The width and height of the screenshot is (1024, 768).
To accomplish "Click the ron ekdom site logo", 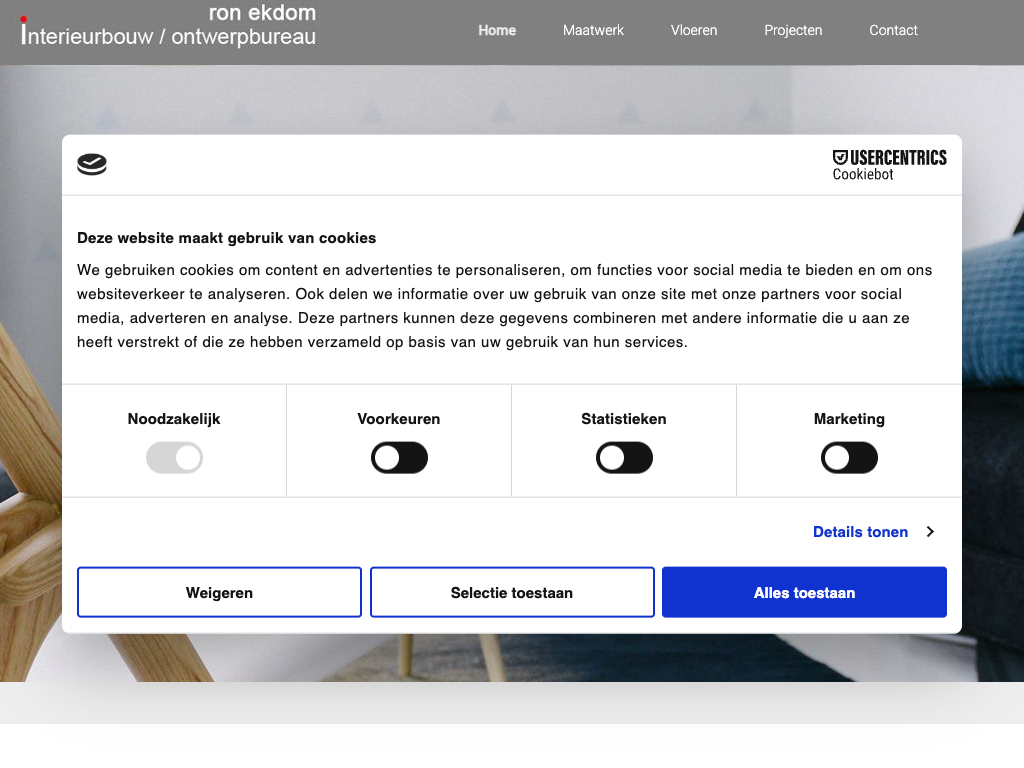I will tap(168, 26).
